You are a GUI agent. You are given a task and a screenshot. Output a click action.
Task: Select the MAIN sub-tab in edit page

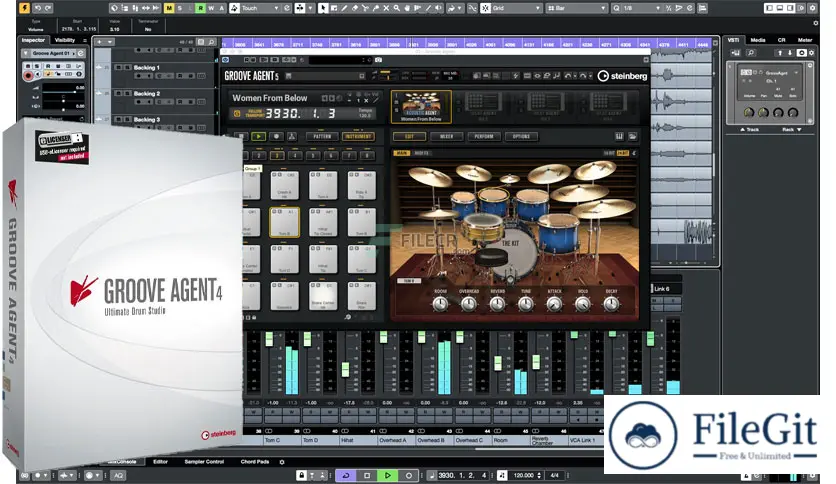[401, 153]
